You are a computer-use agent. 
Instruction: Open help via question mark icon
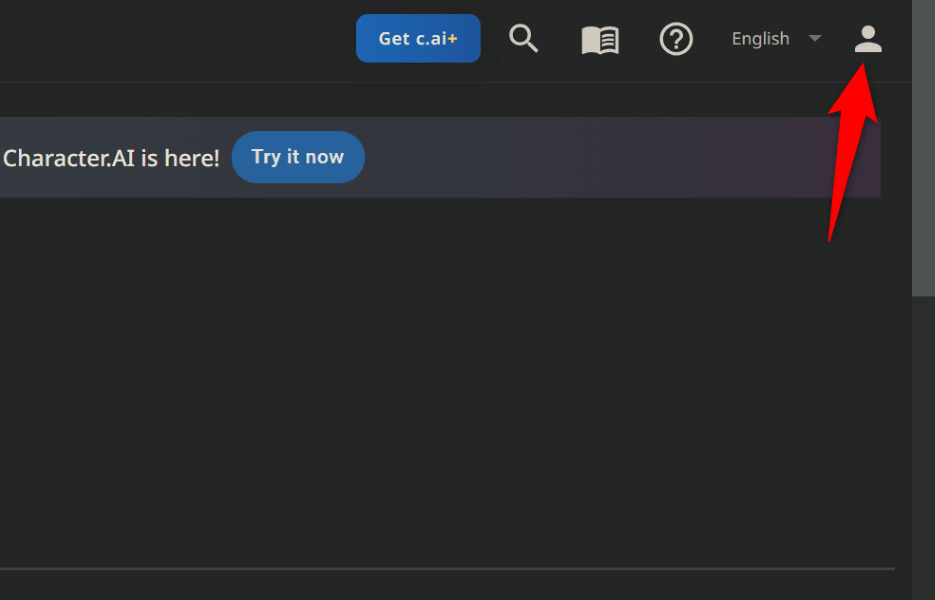click(x=676, y=39)
